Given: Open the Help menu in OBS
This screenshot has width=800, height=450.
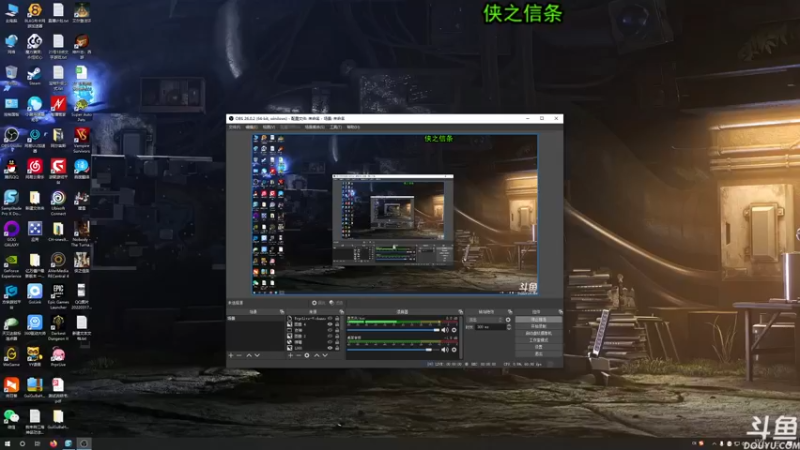Looking at the screenshot, I should (353, 127).
